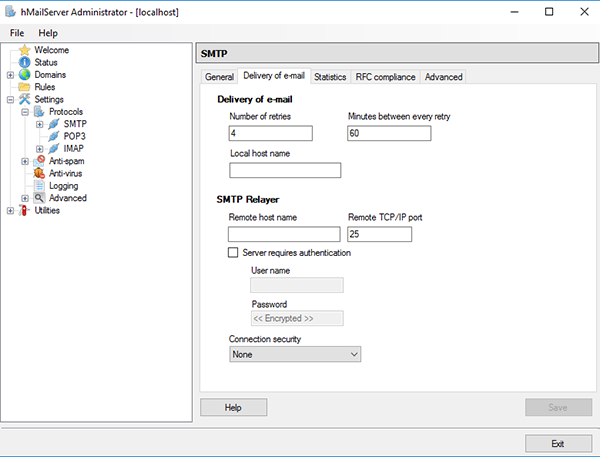
Task: Select the POP3 tree item label
Action: pos(75,136)
